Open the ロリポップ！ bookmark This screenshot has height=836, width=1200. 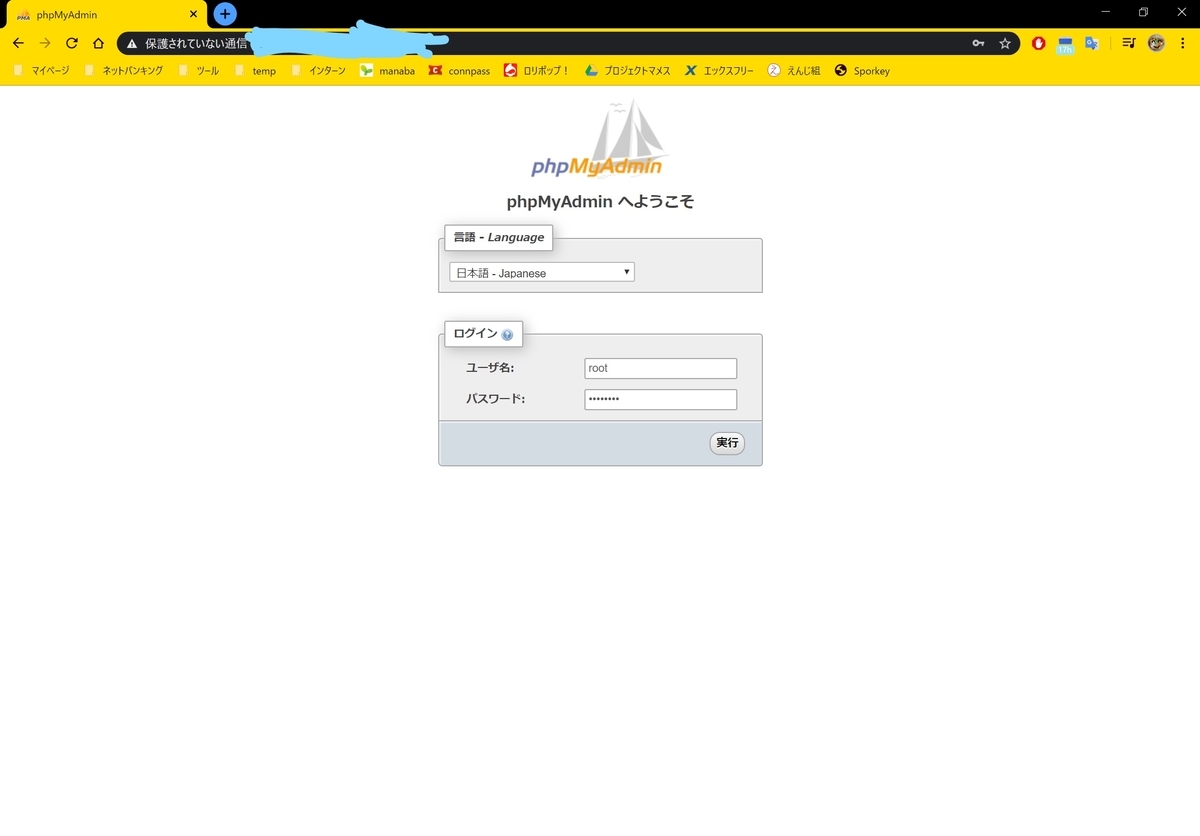click(537, 71)
